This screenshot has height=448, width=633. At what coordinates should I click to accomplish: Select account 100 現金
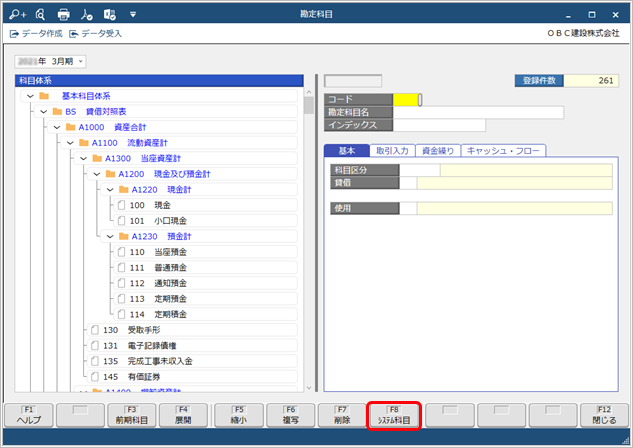[x=205, y=205]
